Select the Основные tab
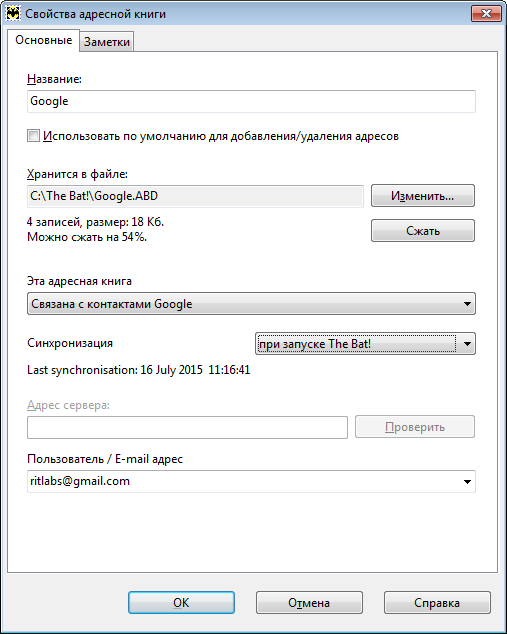 [44, 40]
